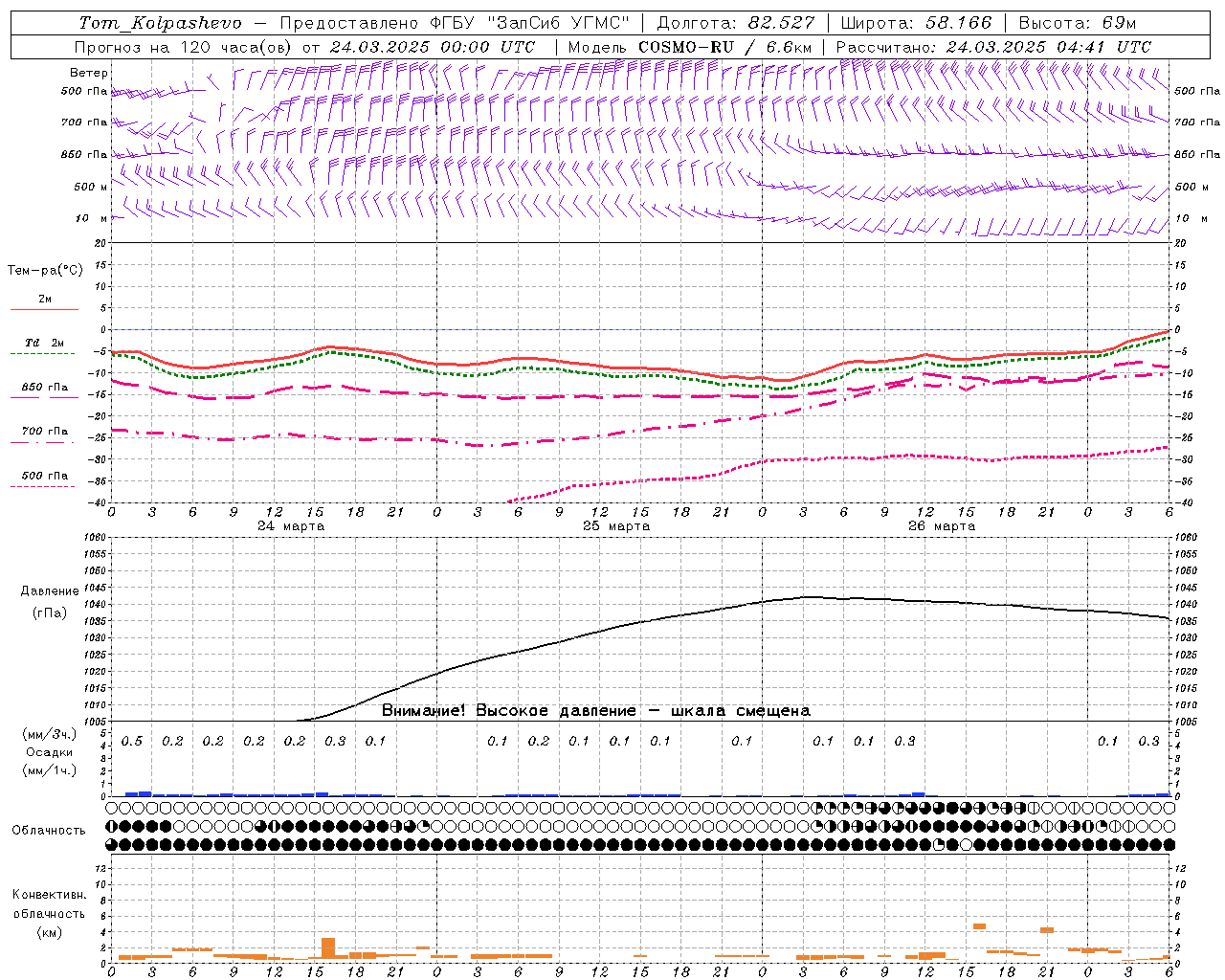Click the 'Конвективн.' convective cloud label
The image size is (1225, 980).
[50, 895]
